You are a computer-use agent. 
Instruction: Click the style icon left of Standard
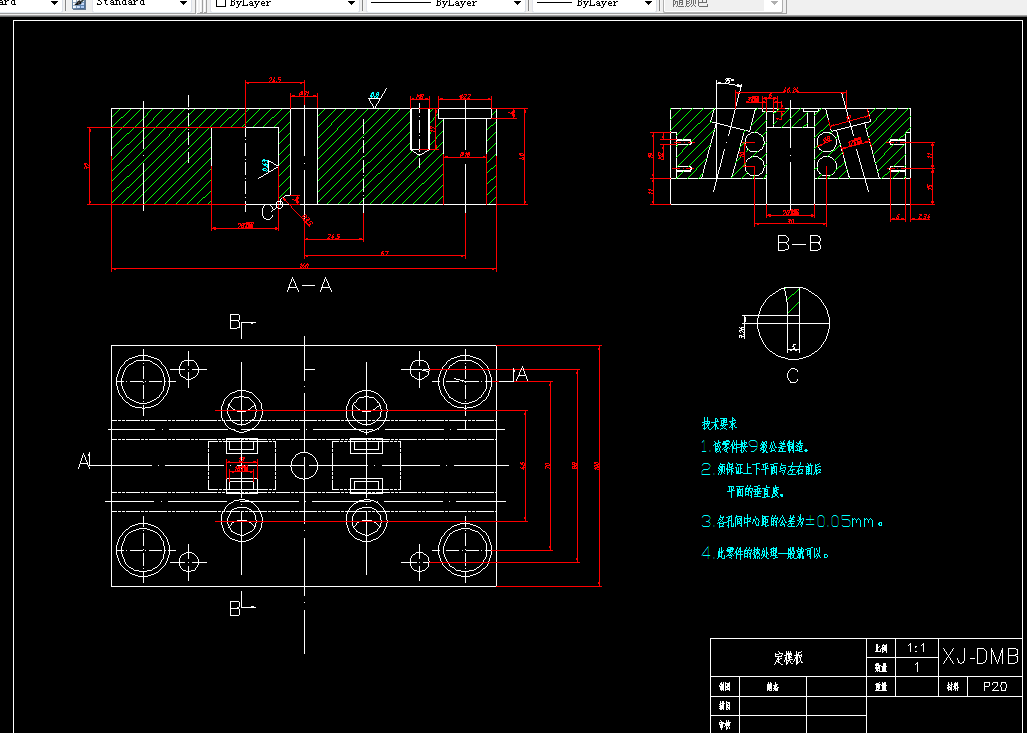(79, 4)
